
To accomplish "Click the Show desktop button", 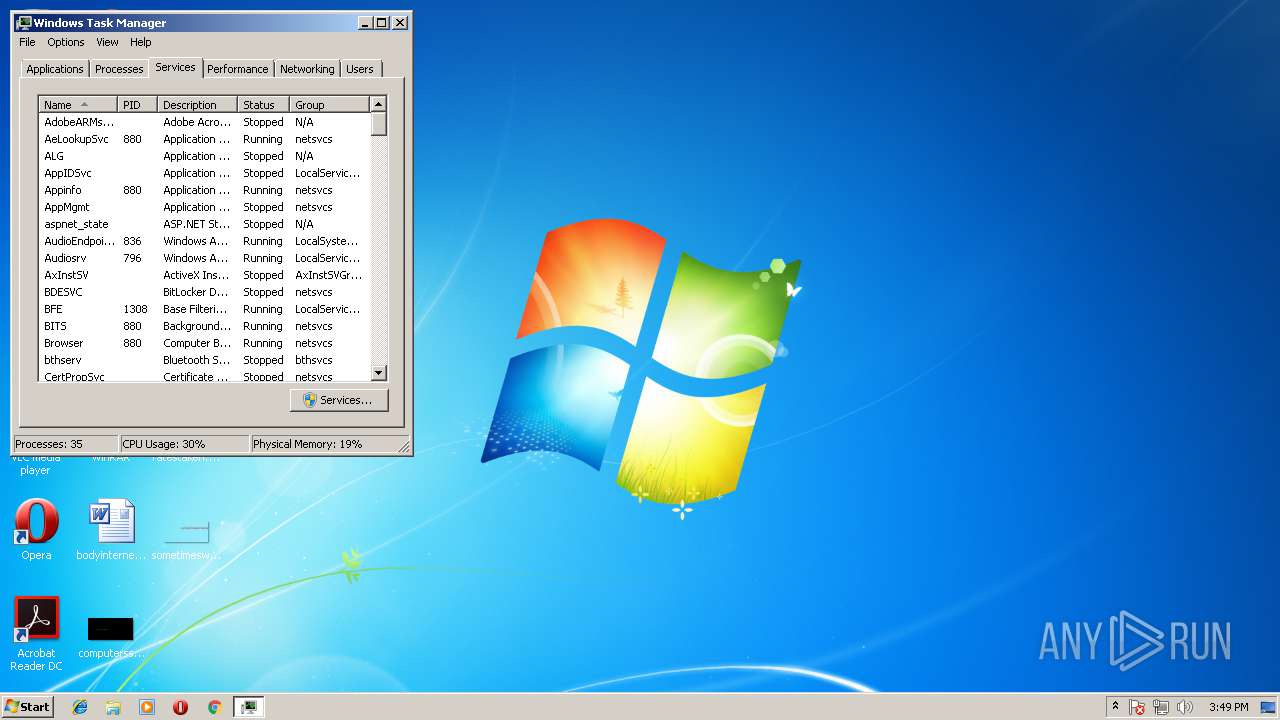I will click(x=1269, y=707).
